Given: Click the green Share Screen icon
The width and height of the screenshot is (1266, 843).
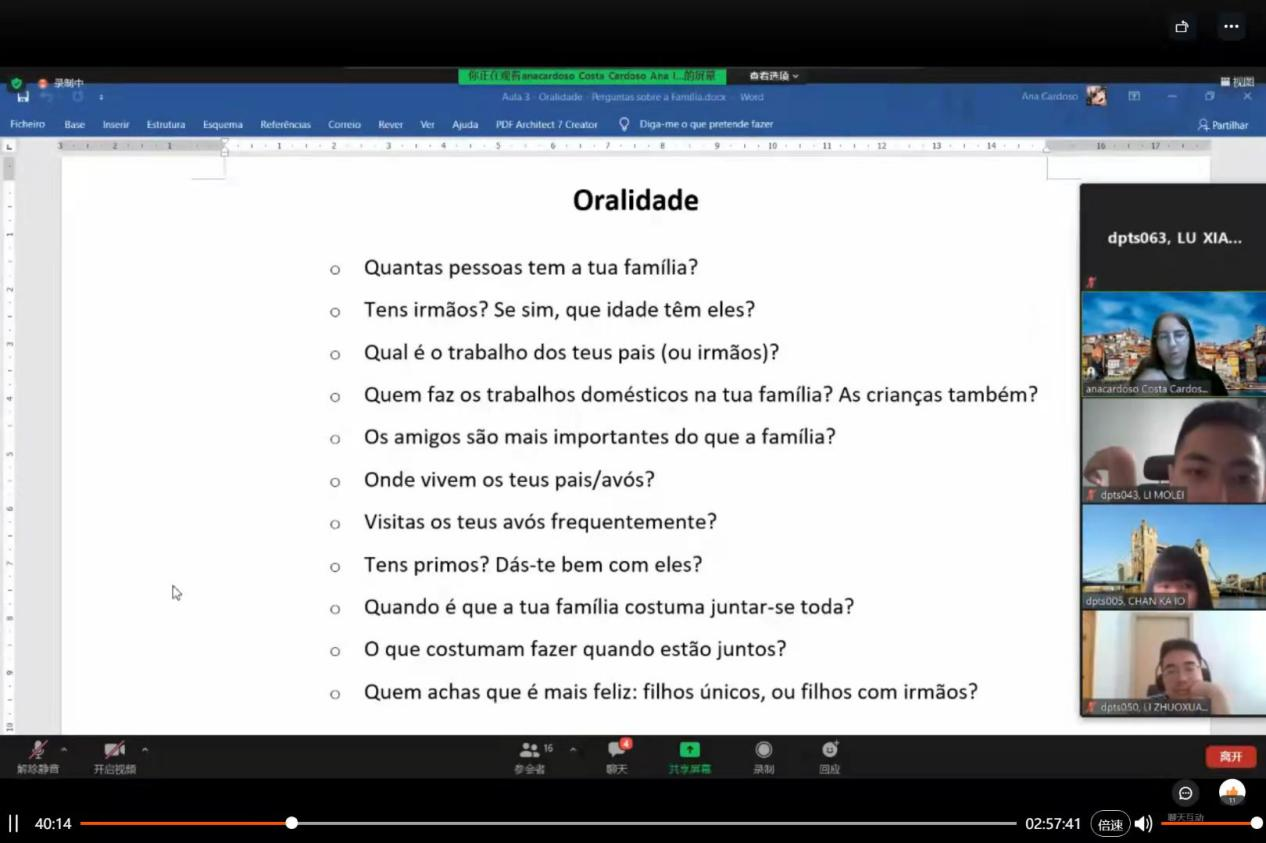Looking at the screenshot, I should coord(690,750).
